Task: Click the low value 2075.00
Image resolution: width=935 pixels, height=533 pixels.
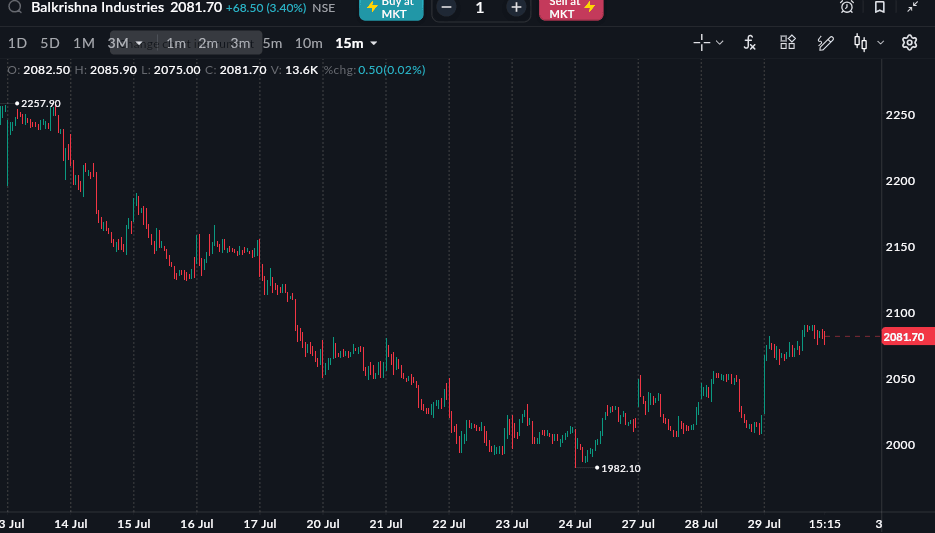Action: pyautogui.click(x=177, y=70)
